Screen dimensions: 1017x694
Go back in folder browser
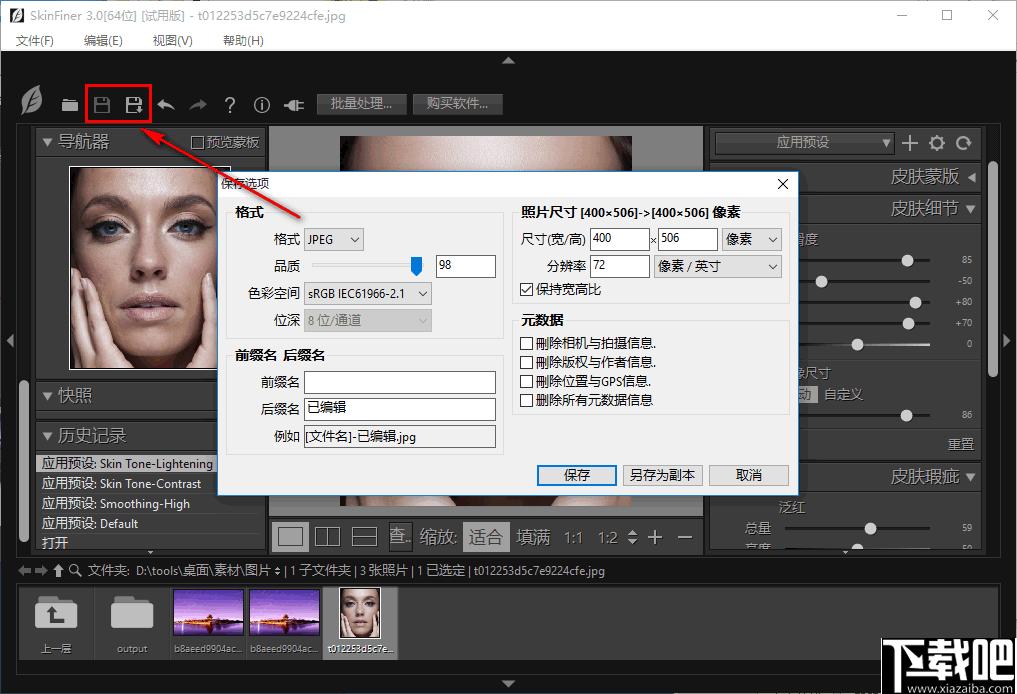coord(24,571)
